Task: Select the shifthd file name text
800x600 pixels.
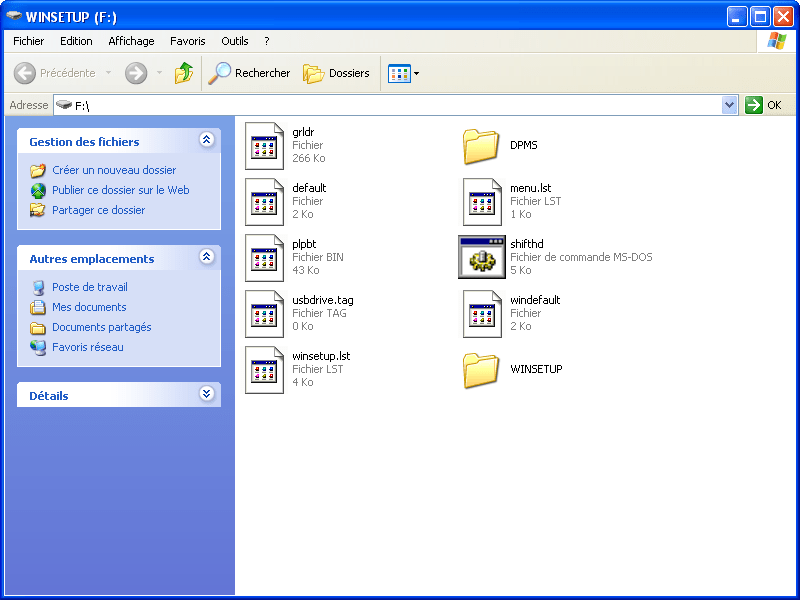Action: (x=527, y=244)
